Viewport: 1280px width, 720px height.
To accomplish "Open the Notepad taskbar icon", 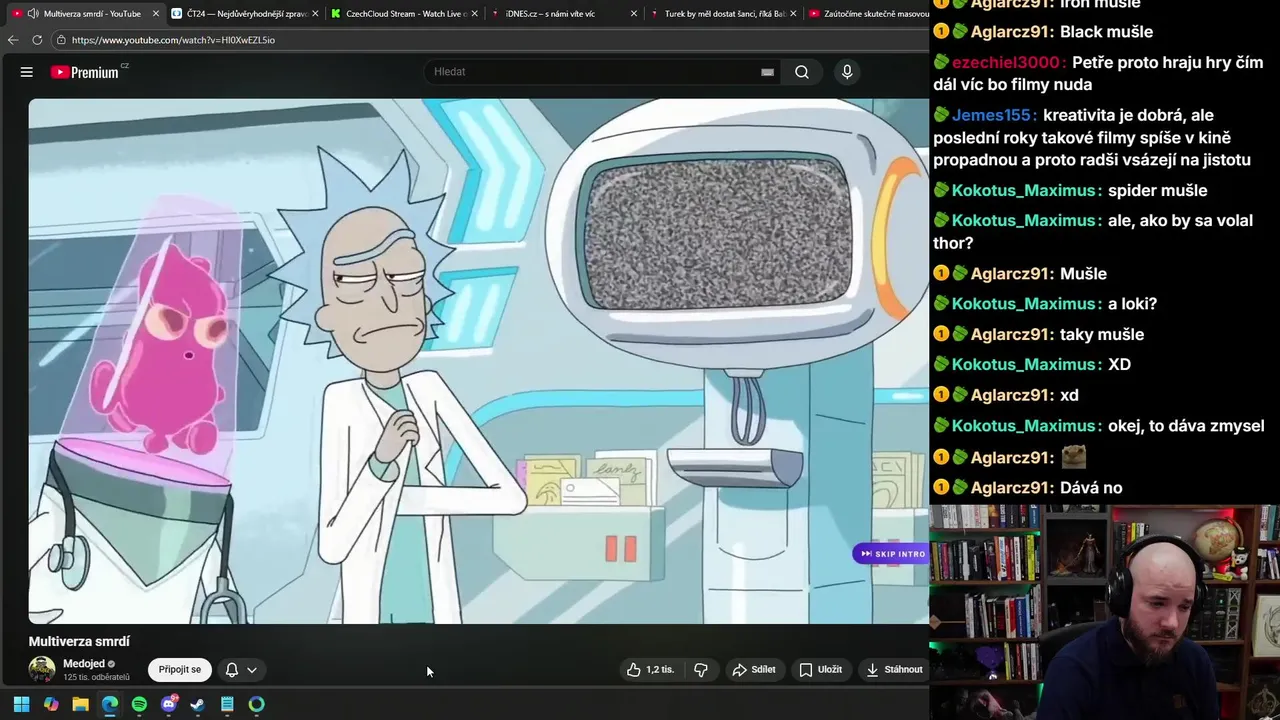I will [x=227, y=704].
